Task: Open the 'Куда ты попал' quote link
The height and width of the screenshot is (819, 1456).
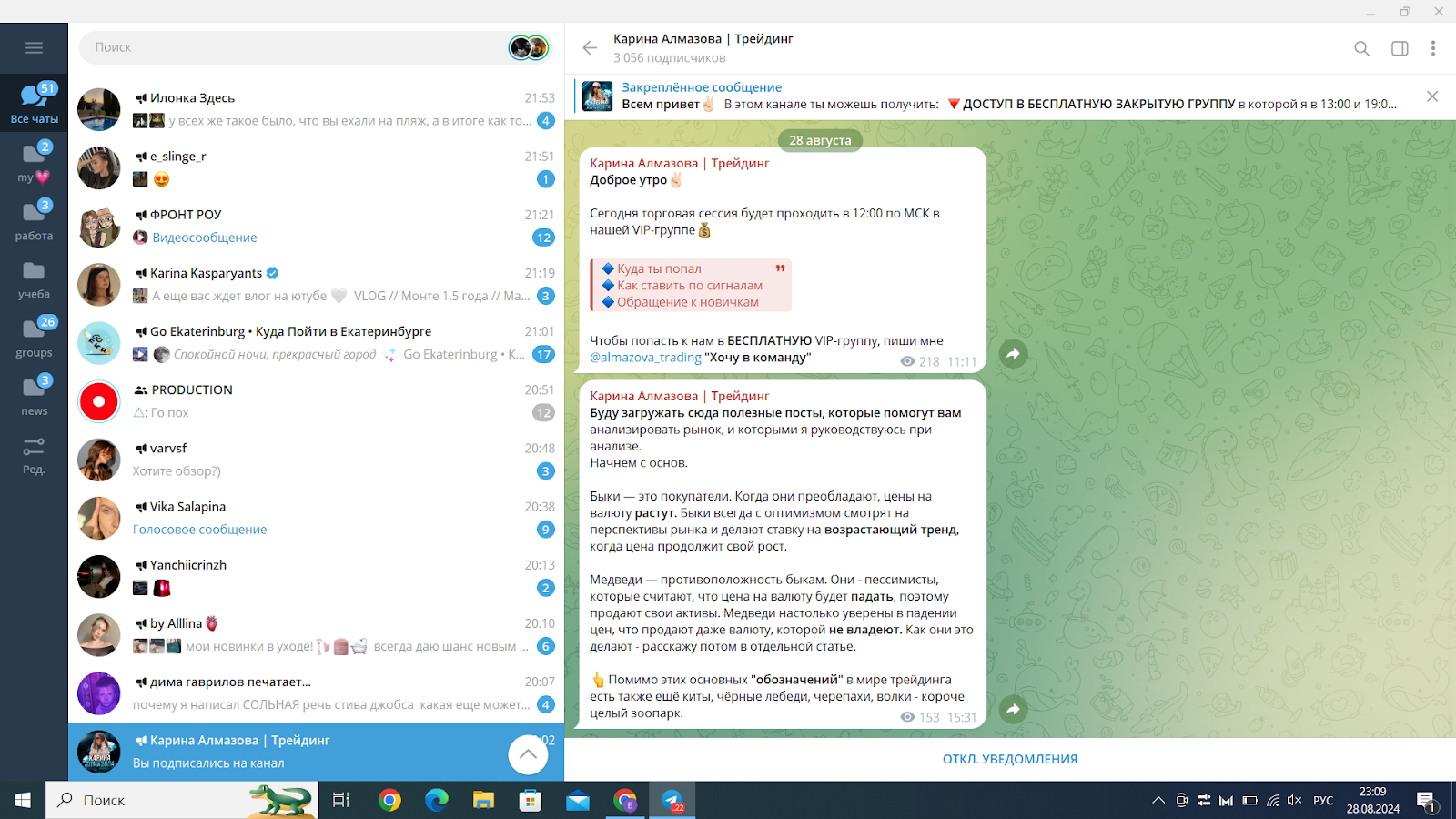Action: click(659, 268)
